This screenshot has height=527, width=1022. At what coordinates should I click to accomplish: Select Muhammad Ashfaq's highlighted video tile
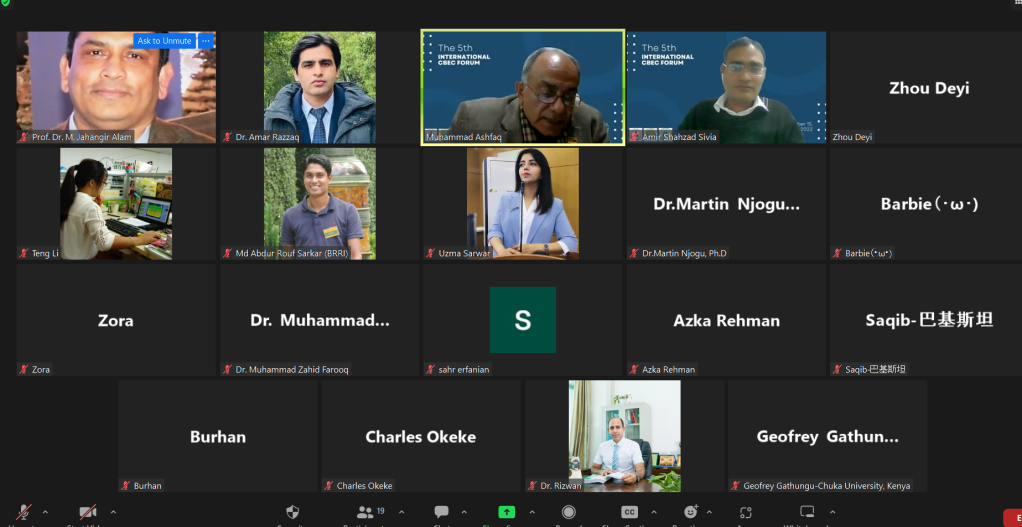[522, 88]
